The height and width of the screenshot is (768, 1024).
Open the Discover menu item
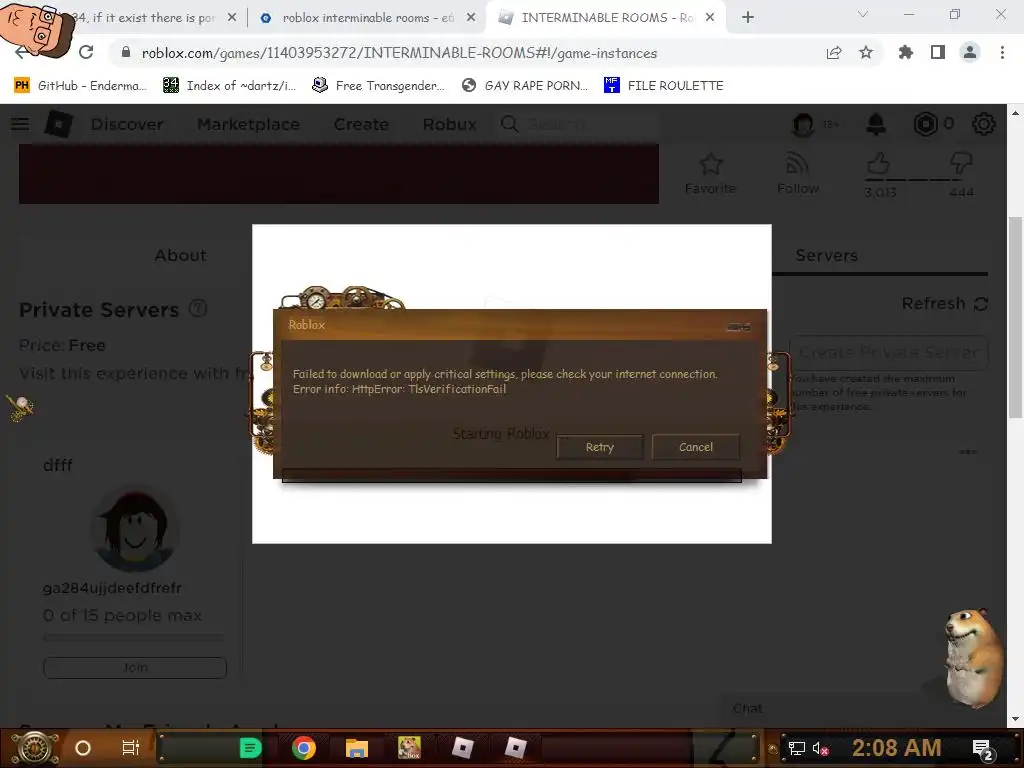click(127, 124)
